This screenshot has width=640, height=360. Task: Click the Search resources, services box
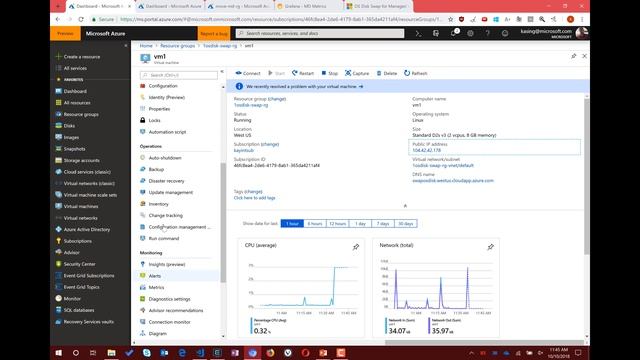pos(320,33)
